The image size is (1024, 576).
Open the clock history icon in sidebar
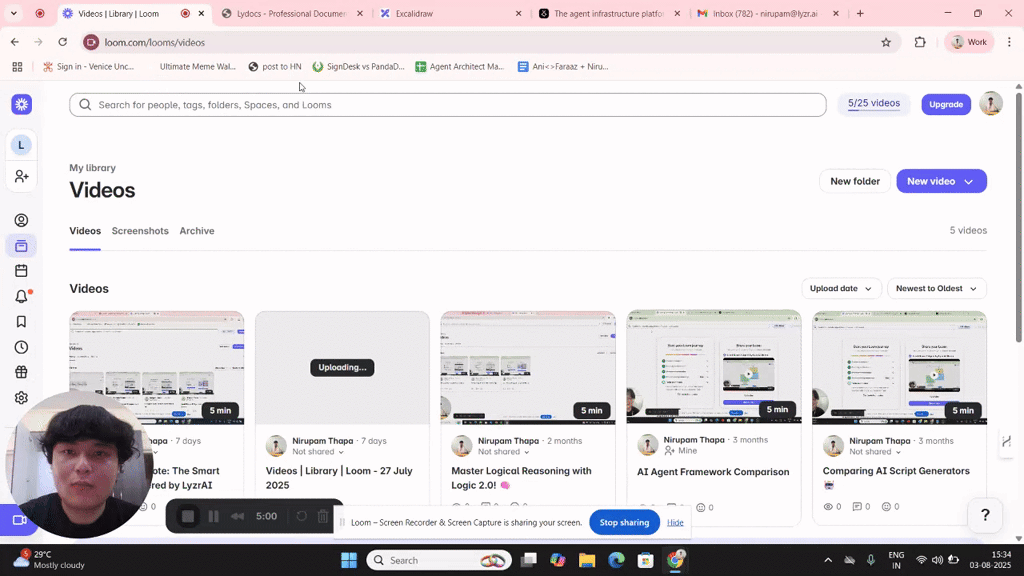click(22, 347)
